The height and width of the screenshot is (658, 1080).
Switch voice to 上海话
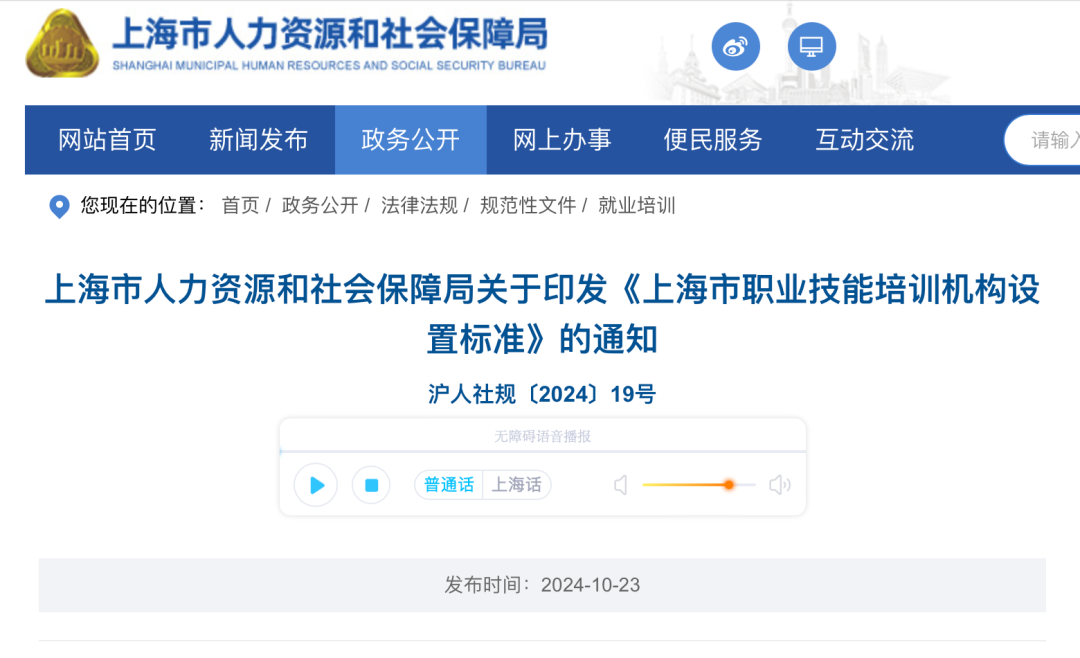tap(517, 484)
